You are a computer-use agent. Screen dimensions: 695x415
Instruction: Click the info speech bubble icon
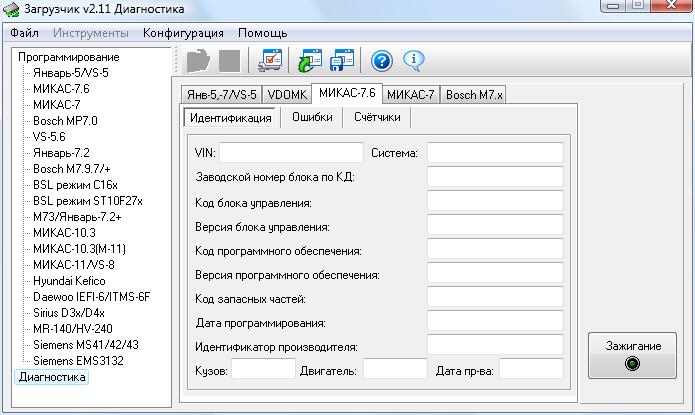pyautogui.click(x=414, y=61)
